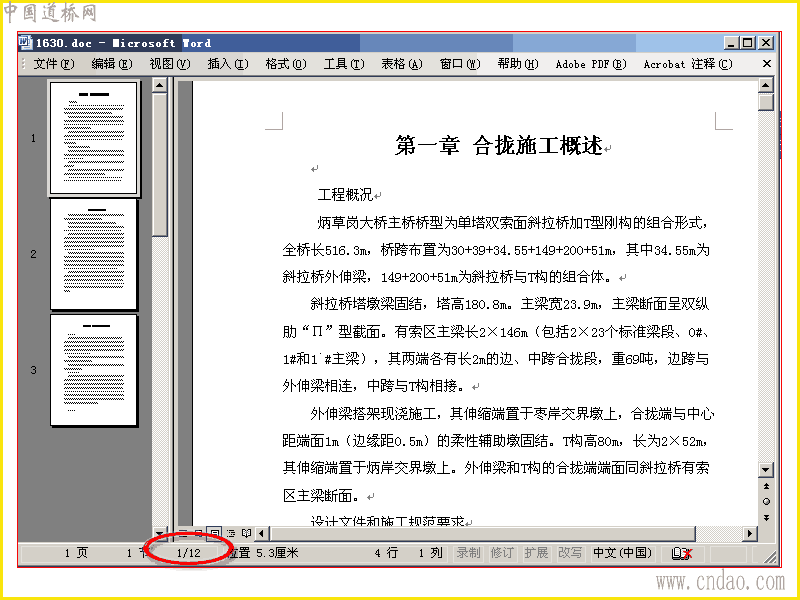
Task: Switch to Reading Layout view button
Action: pos(246,534)
